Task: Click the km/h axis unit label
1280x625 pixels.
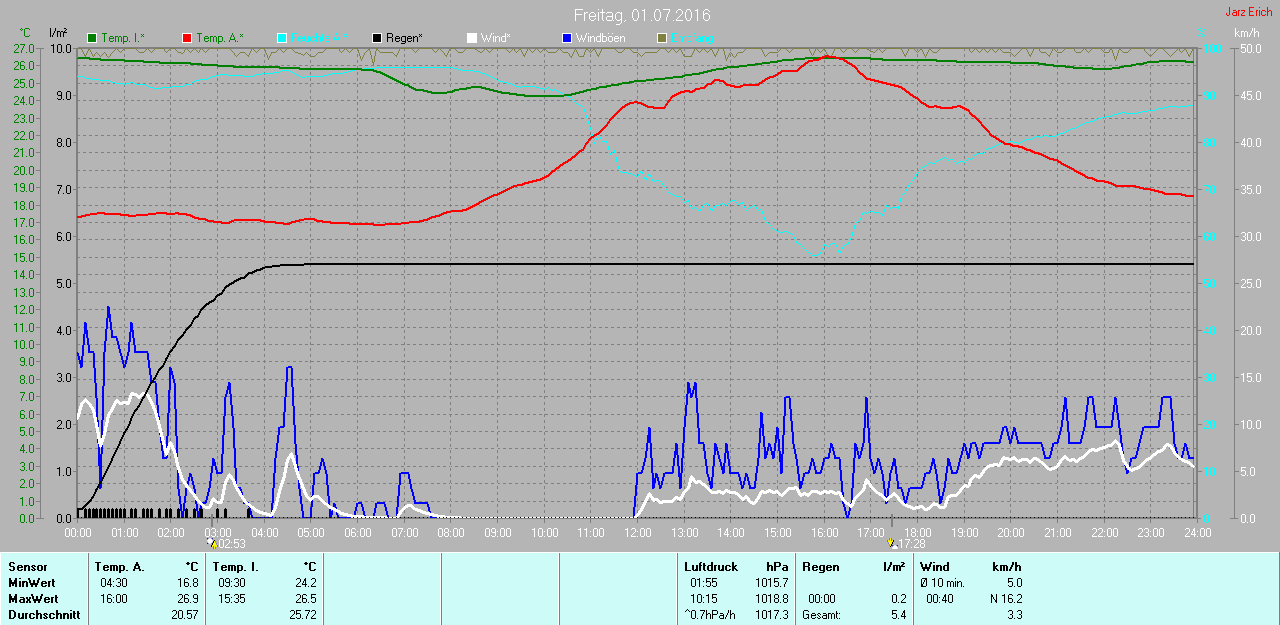Action: point(1246,33)
